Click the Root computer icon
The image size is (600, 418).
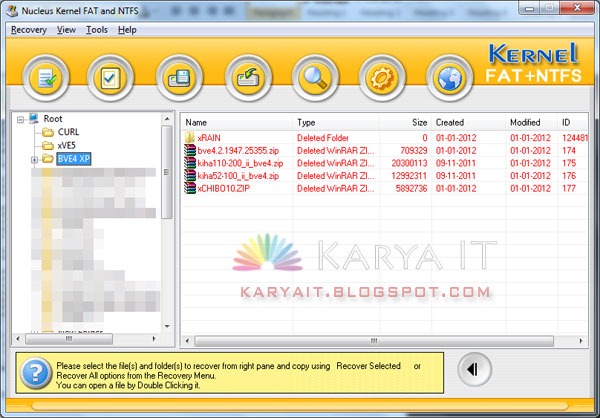34,119
